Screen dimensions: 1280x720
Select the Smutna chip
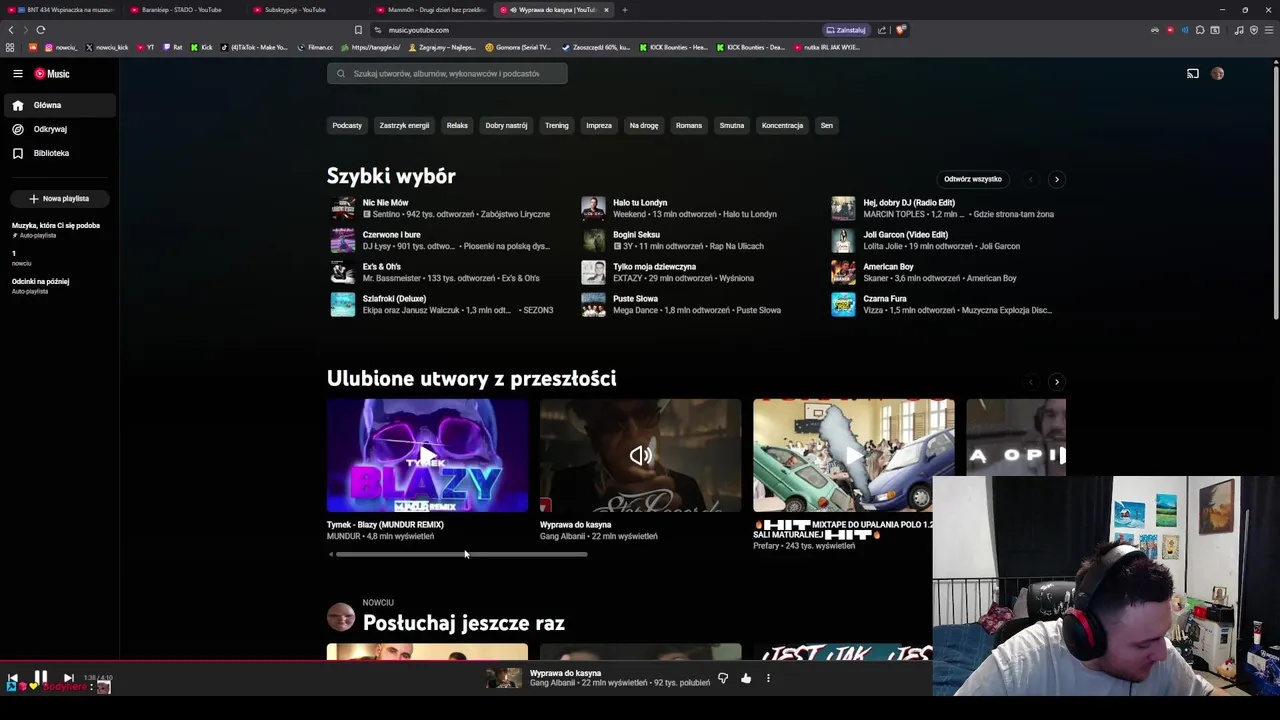tap(732, 126)
